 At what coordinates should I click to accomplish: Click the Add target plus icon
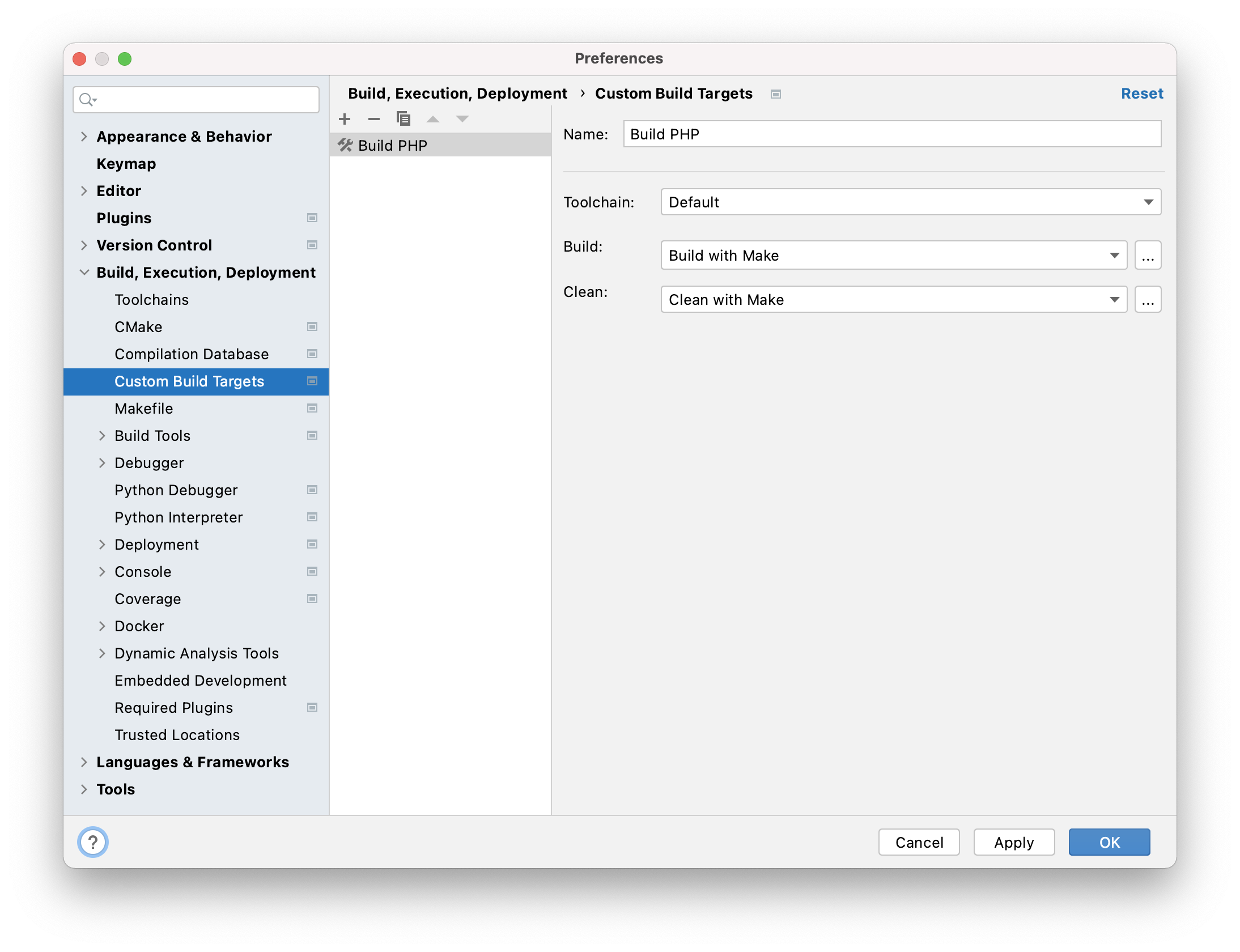[345, 119]
